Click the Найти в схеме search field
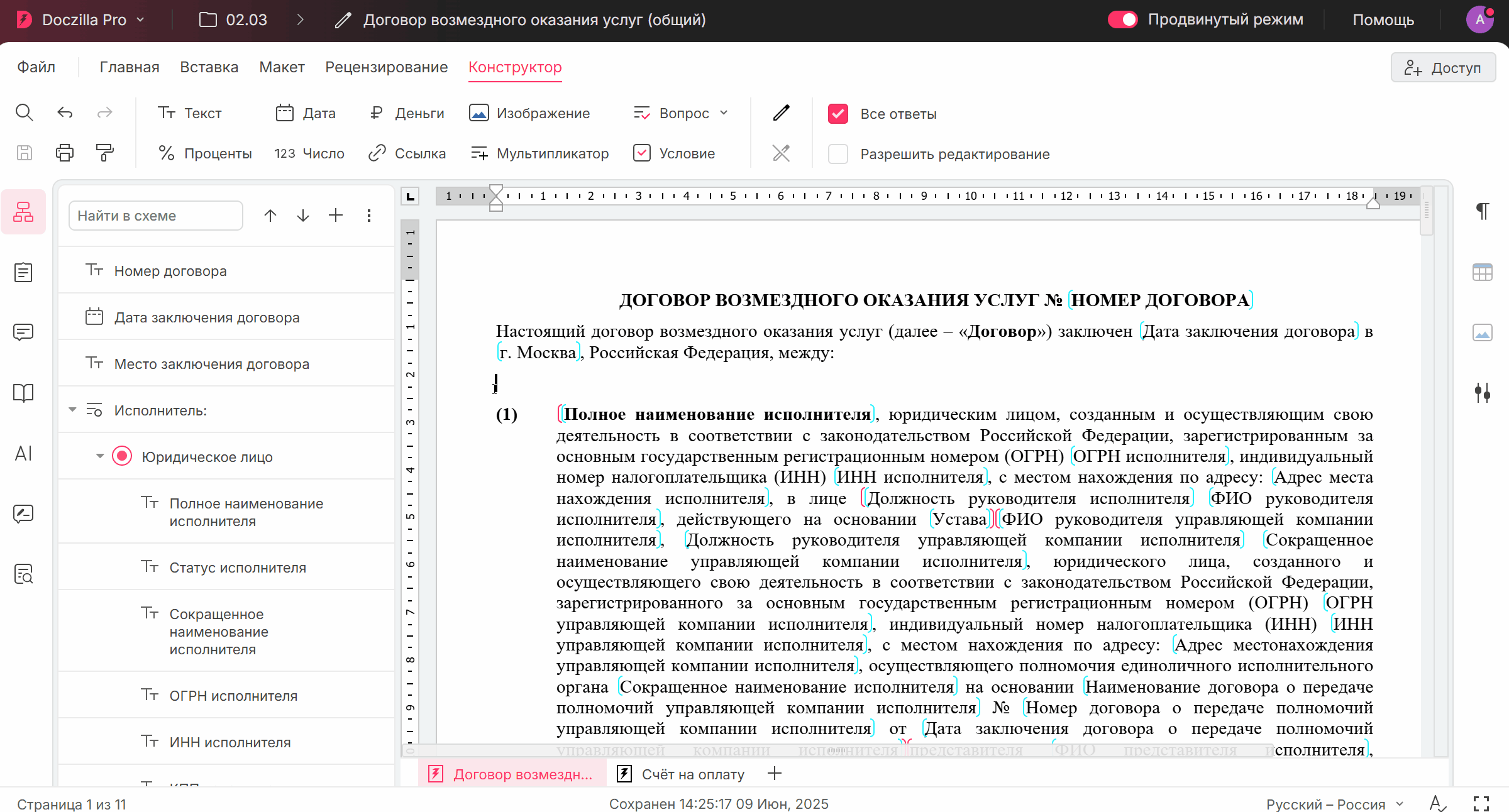Screen dimensions: 1509x812 pyautogui.click(x=156, y=216)
